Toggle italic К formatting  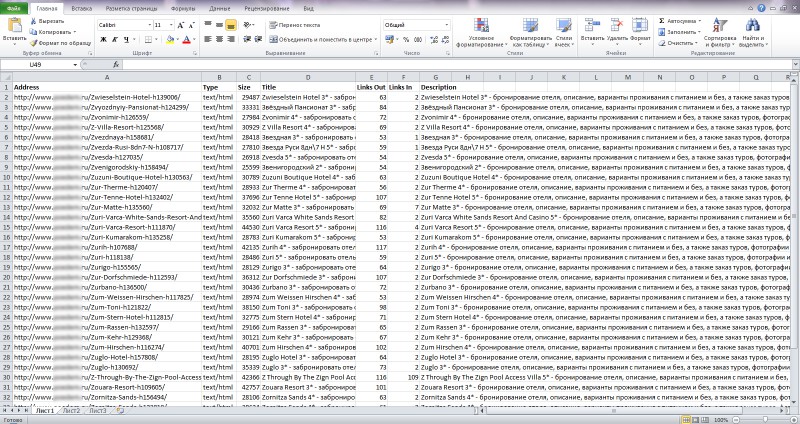(x=115, y=39)
